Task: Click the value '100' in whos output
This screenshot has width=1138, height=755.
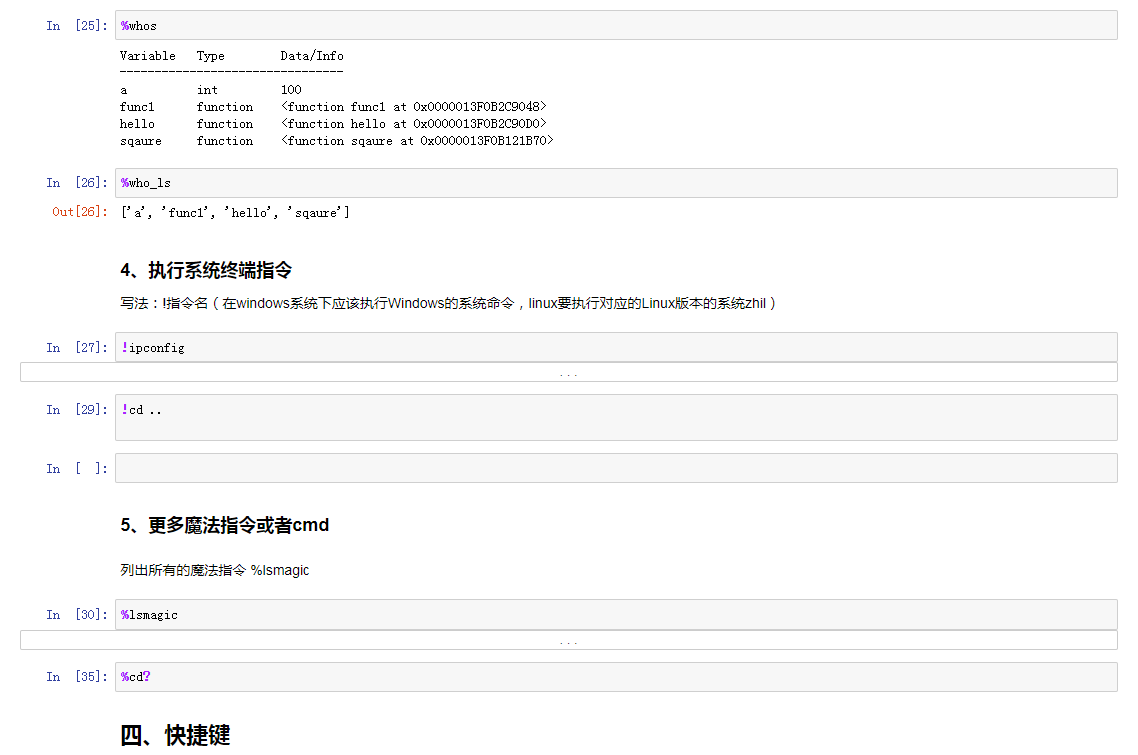Action: [x=291, y=90]
